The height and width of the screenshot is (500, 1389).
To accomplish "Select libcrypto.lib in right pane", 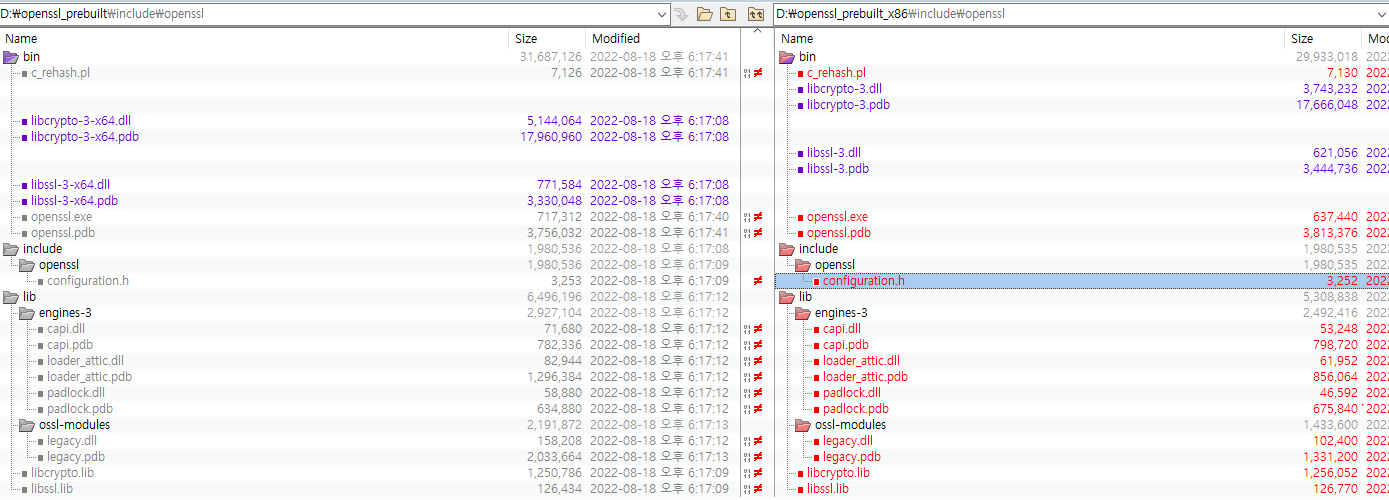I will (x=838, y=473).
